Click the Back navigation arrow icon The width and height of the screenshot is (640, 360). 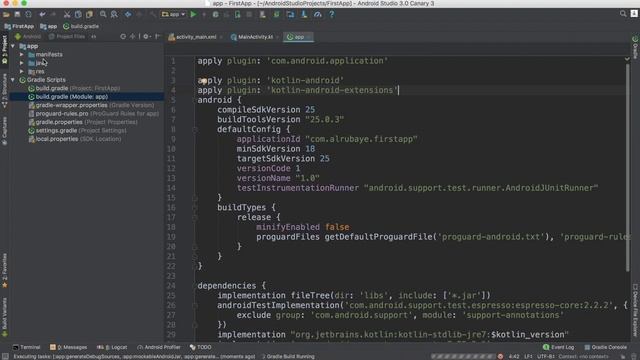pos(128,14)
